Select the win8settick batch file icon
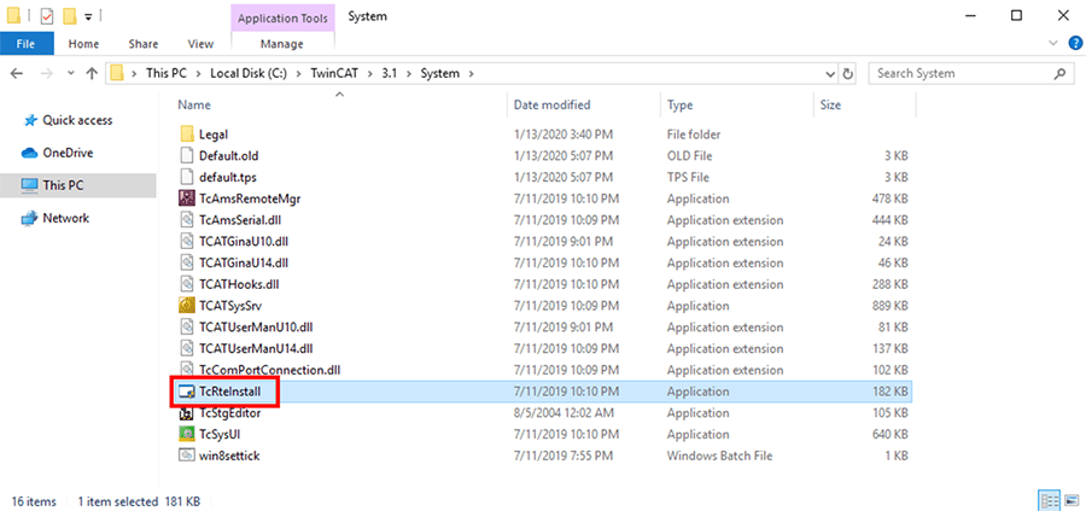The image size is (1087, 518). 187,456
